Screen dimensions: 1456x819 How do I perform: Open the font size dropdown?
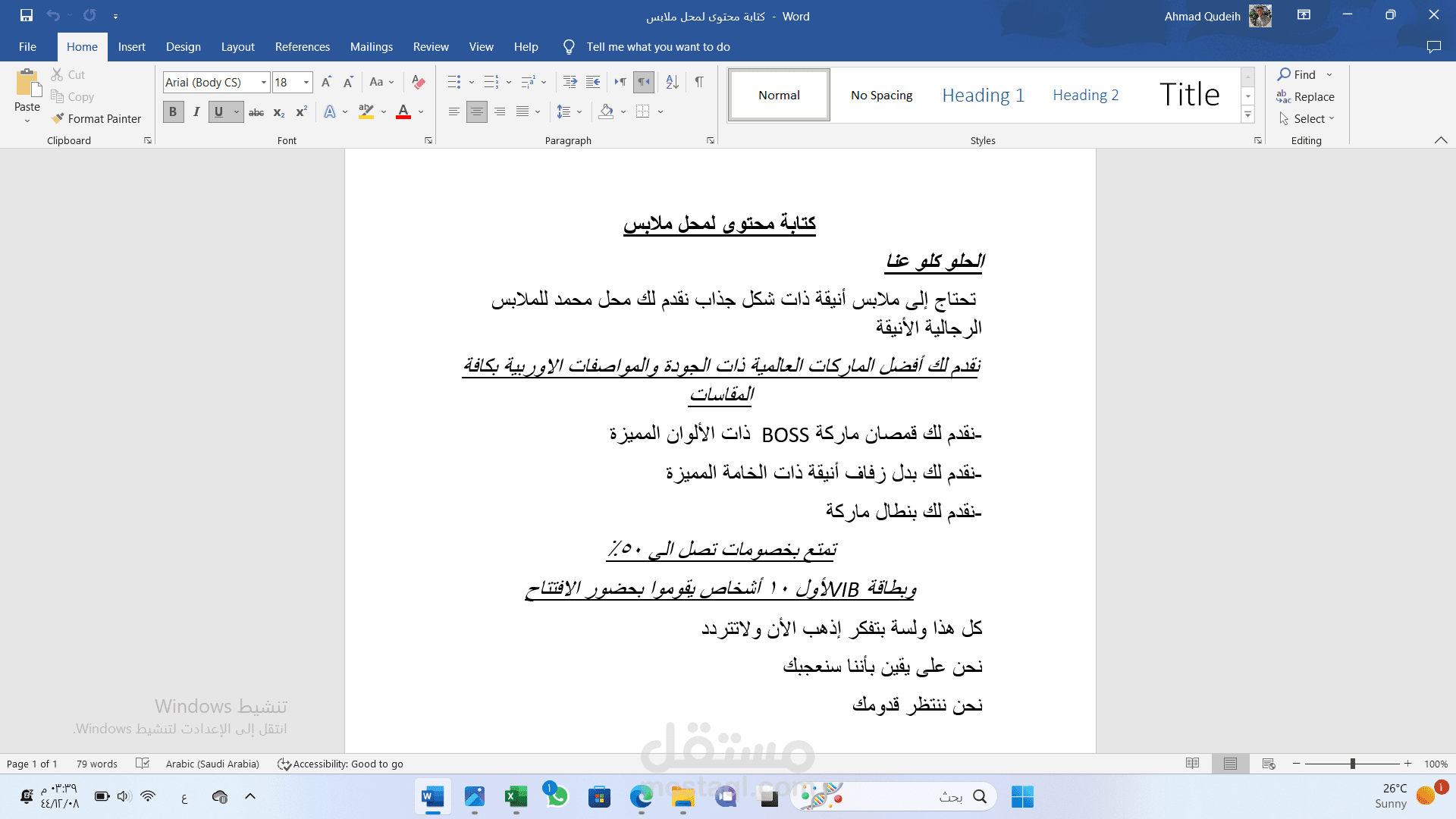306,82
